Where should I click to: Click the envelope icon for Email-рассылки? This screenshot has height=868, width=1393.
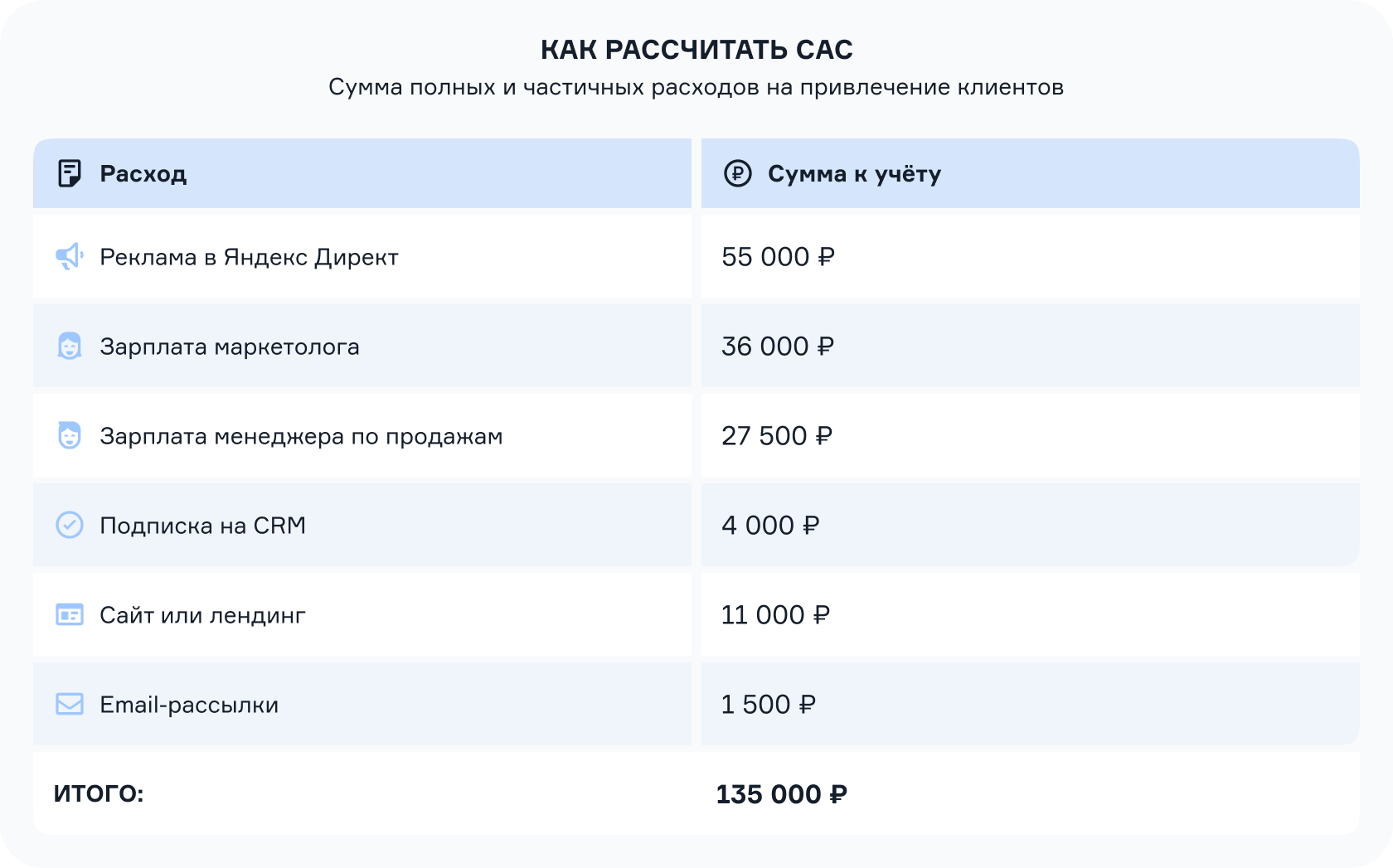click(70, 704)
